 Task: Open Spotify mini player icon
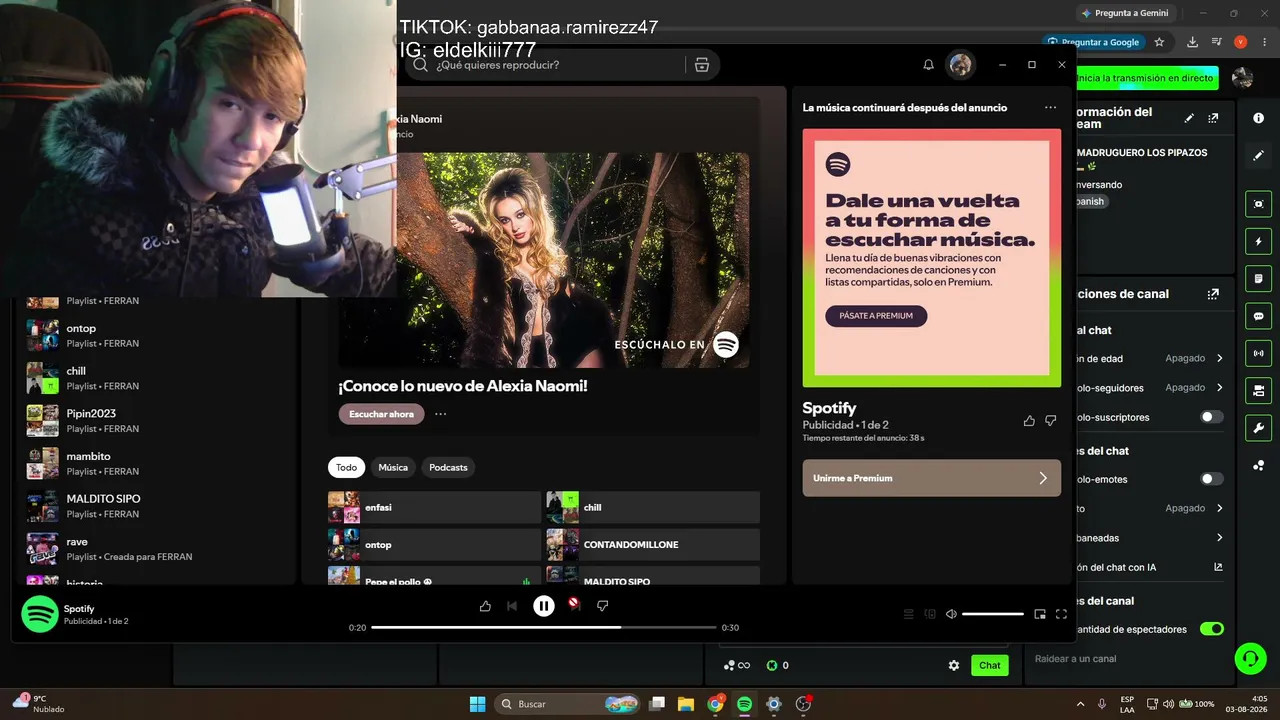click(x=1040, y=614)
